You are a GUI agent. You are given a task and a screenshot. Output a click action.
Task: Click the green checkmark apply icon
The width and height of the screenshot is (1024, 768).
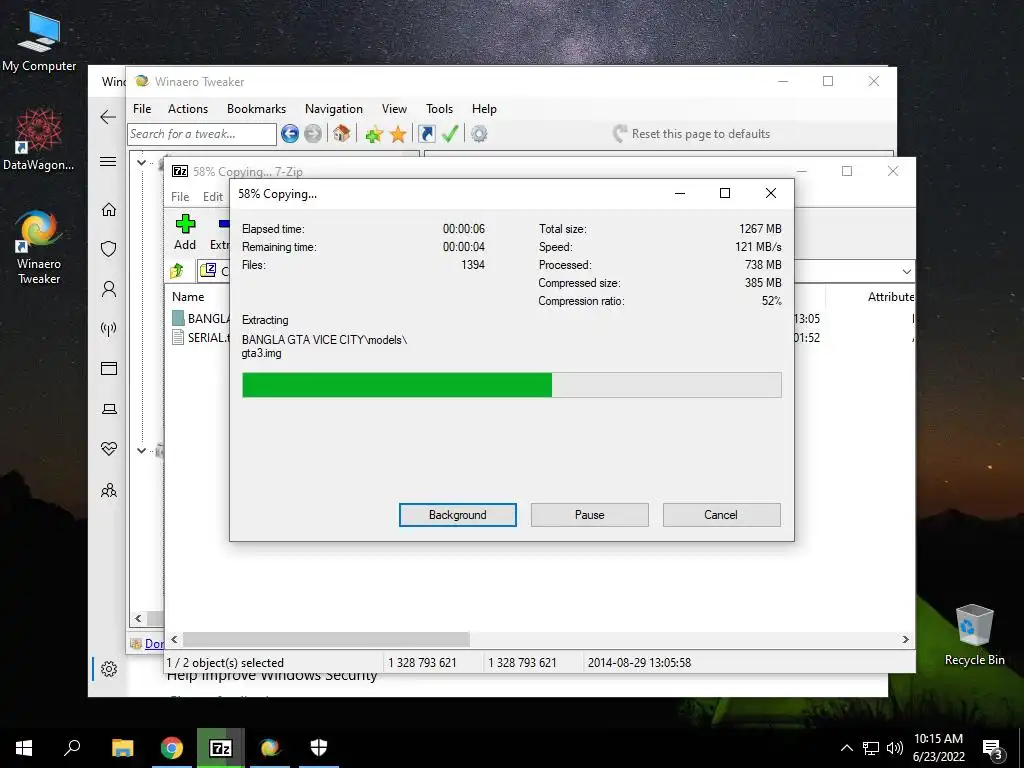pos(450,134)
